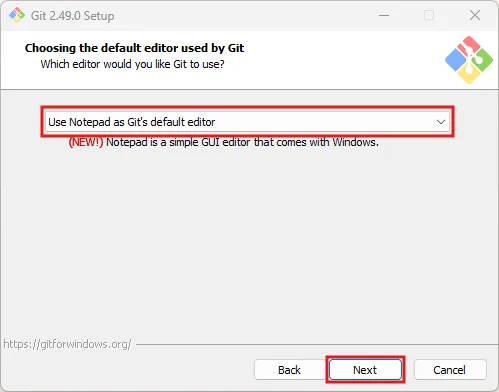Open the gitforwindows.org link
The image size is (499, 392).
click(x=67, y=344)
